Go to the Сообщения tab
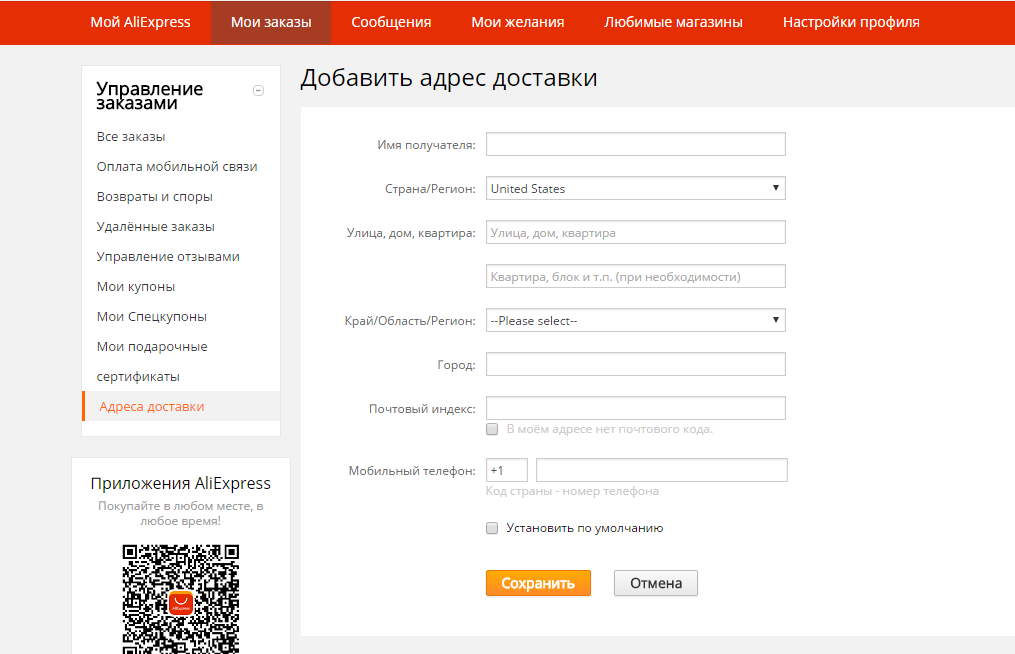The height and width of the screenshot is (654, 1015). pos(391,22)
